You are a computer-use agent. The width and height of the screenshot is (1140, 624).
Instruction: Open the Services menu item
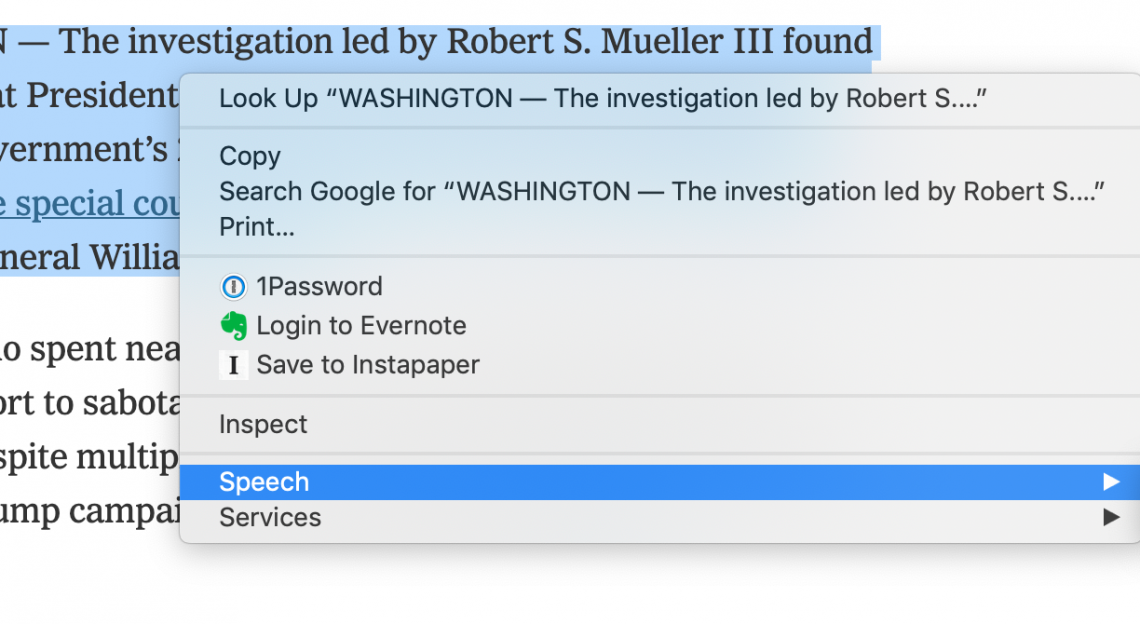(270, 517)
